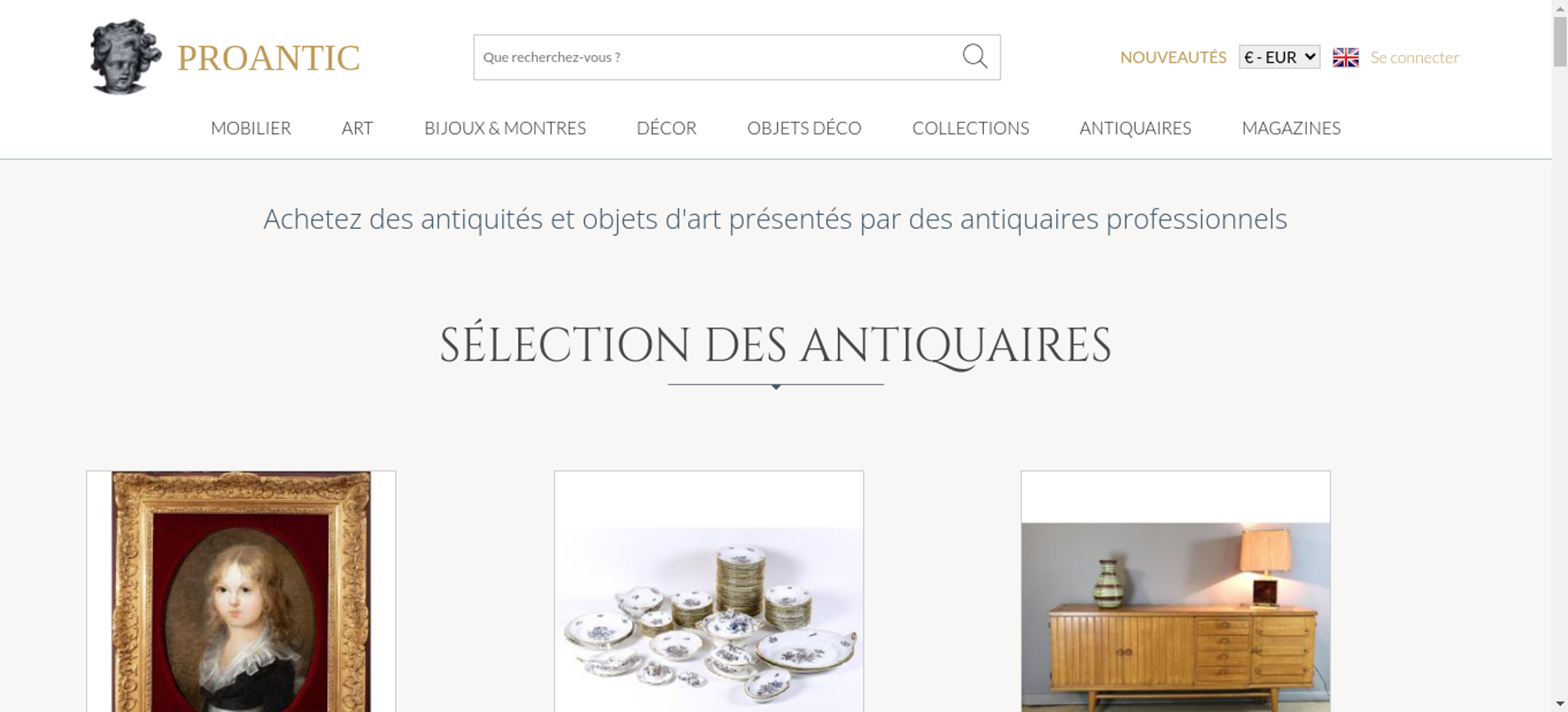Open the porcelain dinner service thumbnail

coord(709,591)
